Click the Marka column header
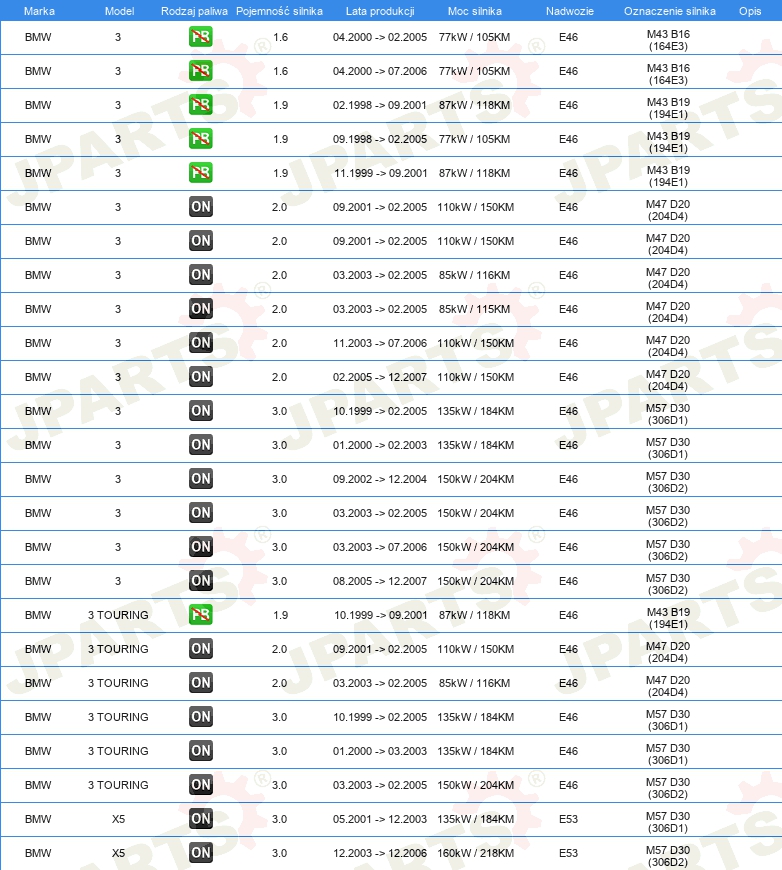The width and height of the screenshot is (782, 870). point(39,11)
